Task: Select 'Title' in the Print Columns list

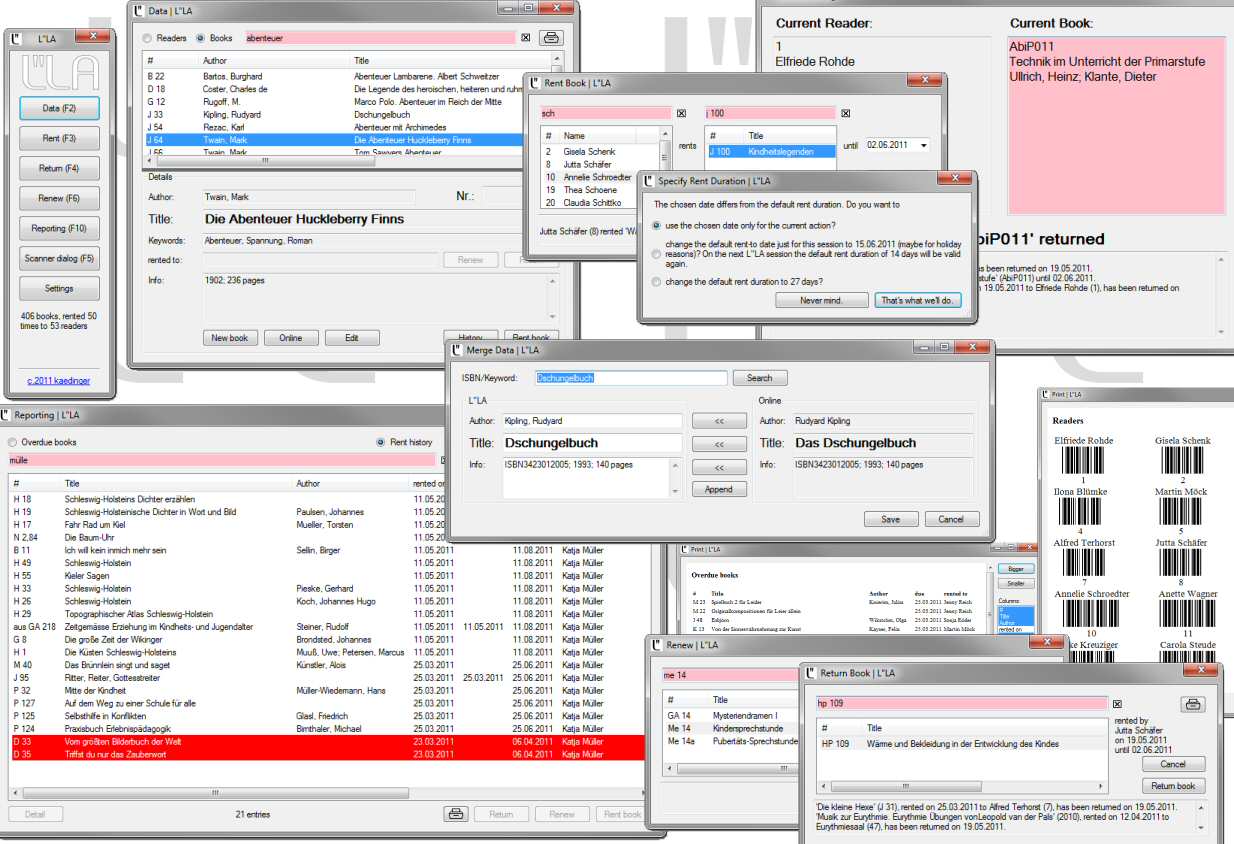Action: click(1006, 617)
